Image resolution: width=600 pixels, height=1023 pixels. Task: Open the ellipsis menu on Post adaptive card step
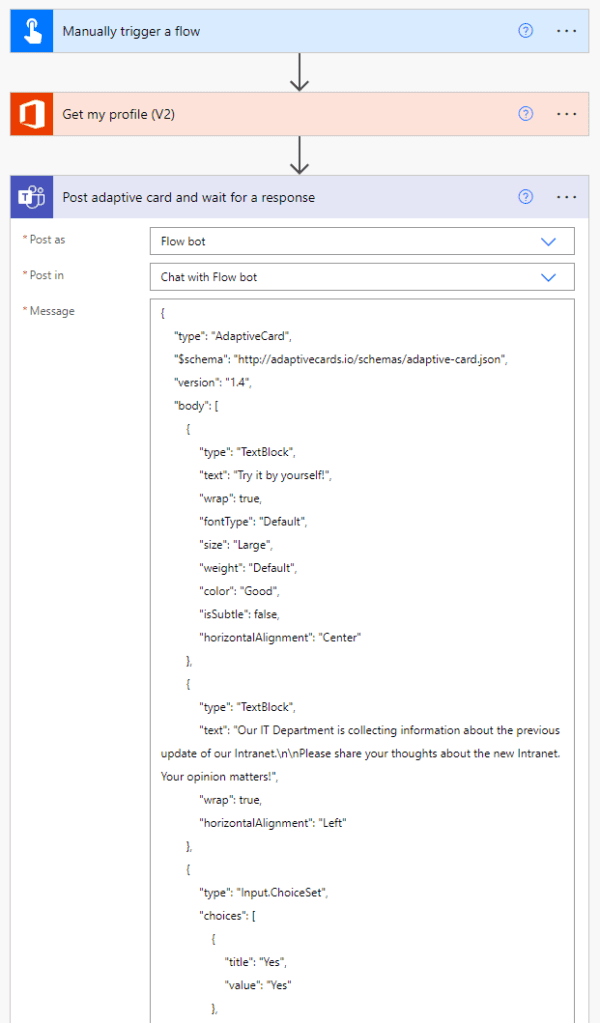[x=567, y=197]
